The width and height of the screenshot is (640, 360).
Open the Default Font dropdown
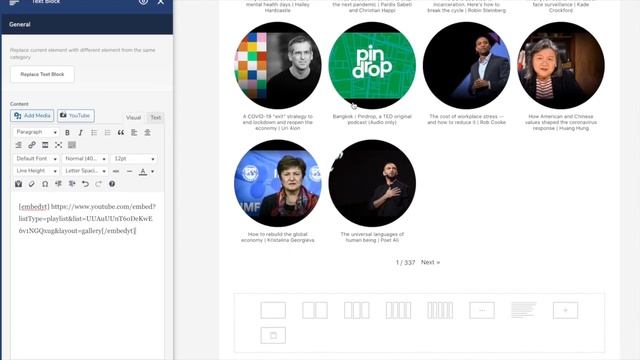[36, 158]
